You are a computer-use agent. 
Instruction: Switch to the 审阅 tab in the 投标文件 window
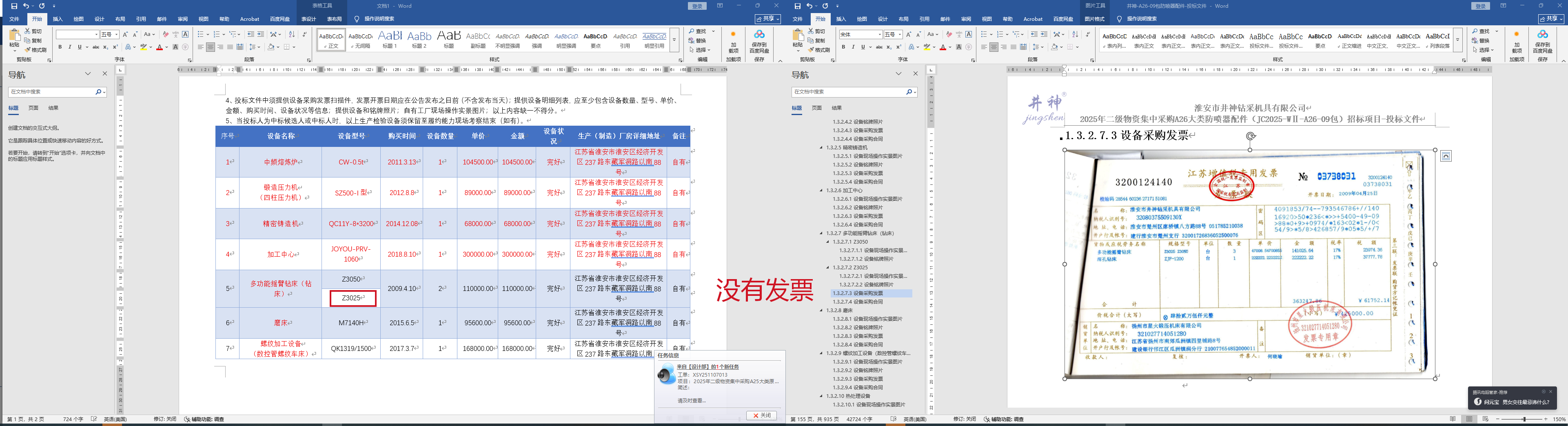966,19
